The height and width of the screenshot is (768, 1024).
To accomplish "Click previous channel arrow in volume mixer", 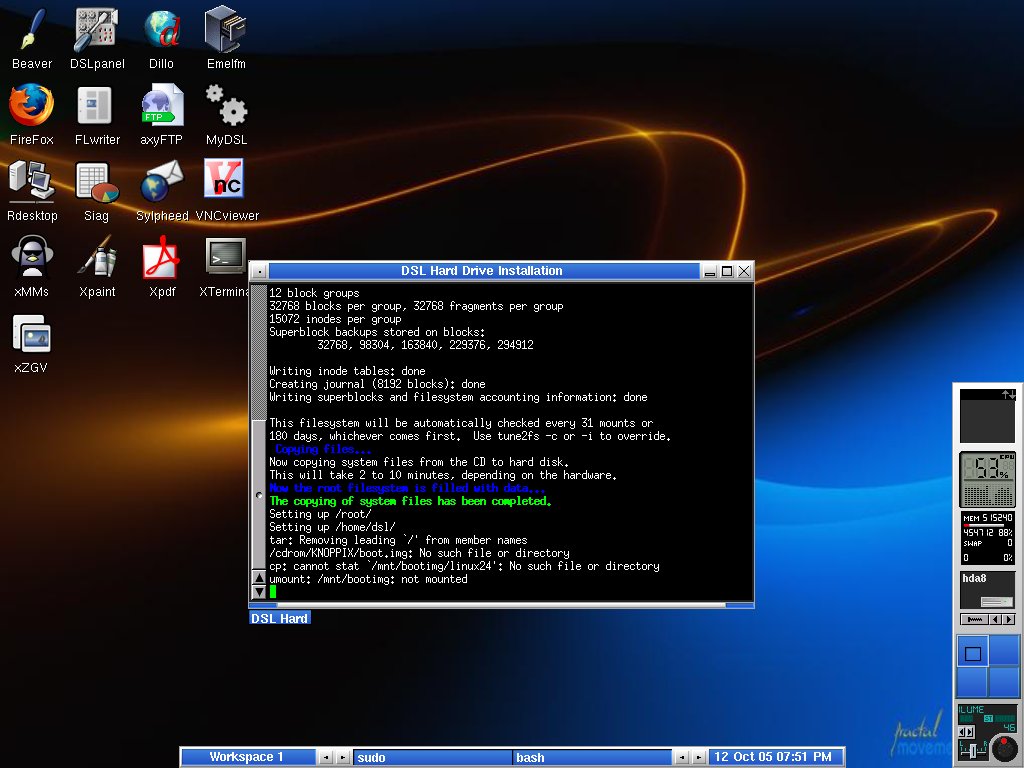I will click(962, 732).
